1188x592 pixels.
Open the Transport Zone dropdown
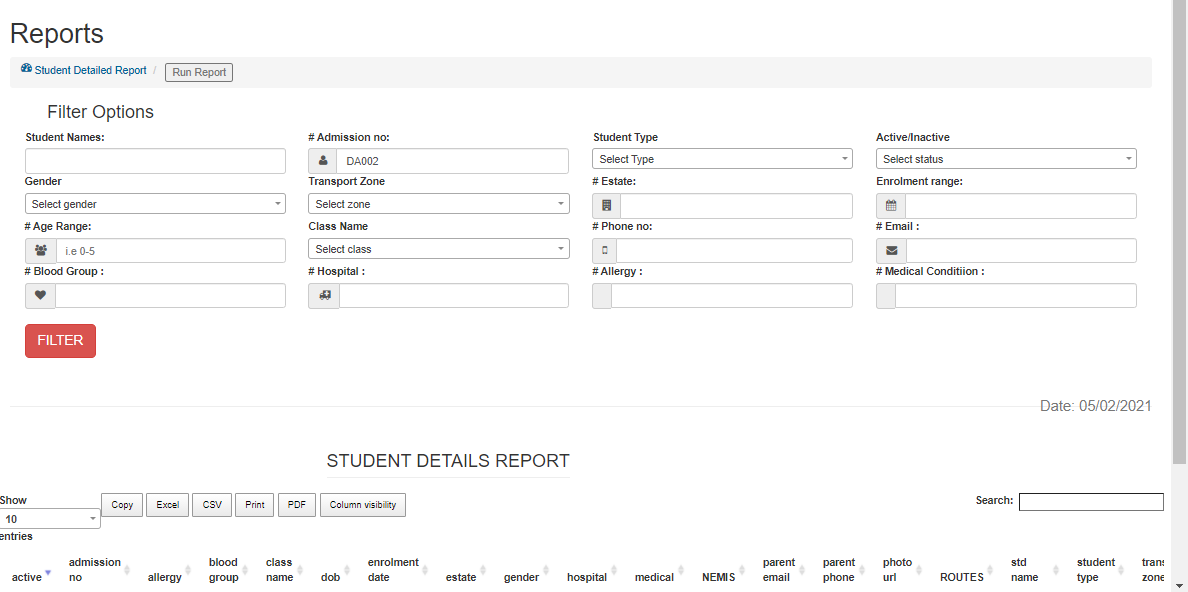click(x=438, y=204)
